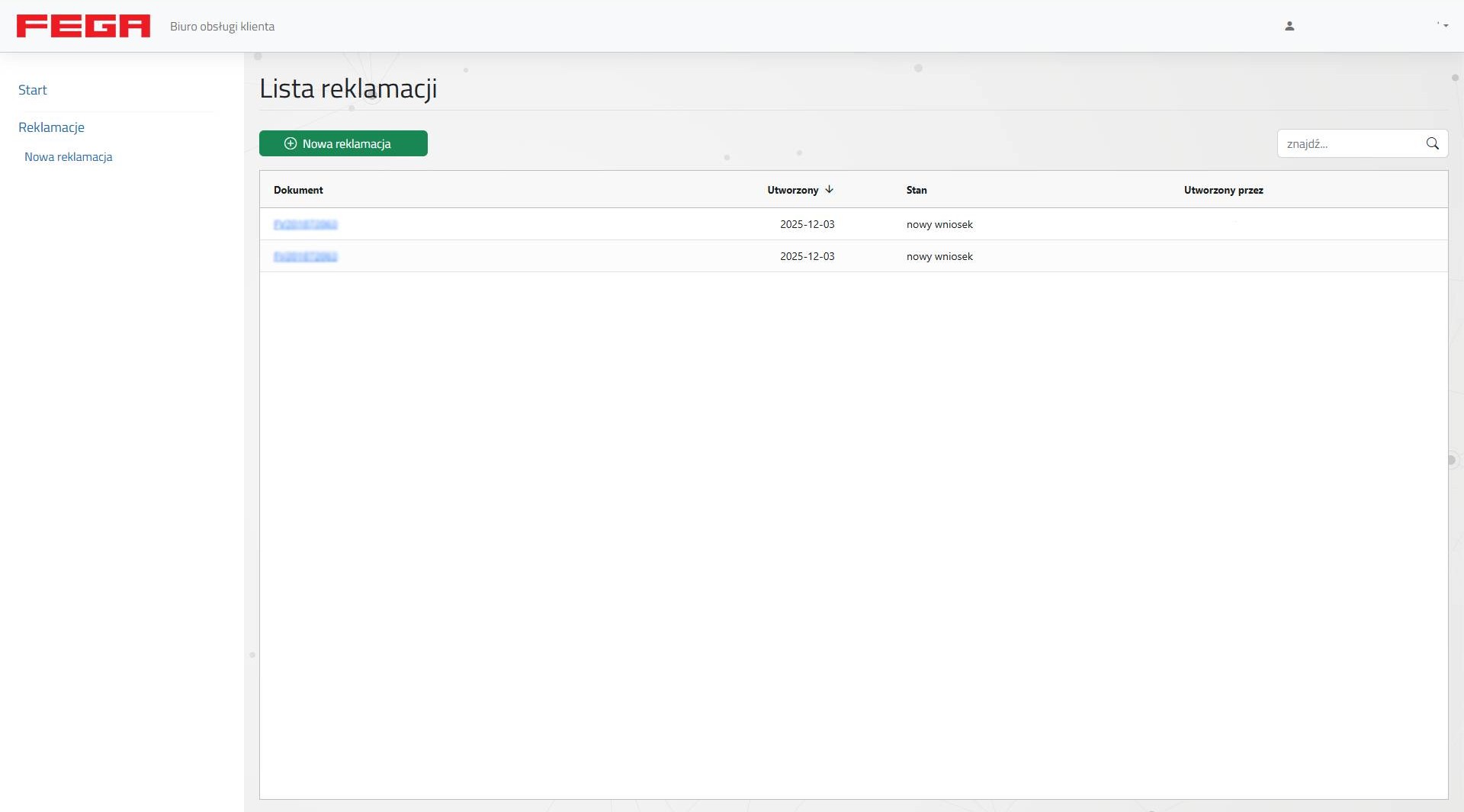Click the magnifier search icon
This screenshot has height=812, width=1464.
tap(1432, 143)
